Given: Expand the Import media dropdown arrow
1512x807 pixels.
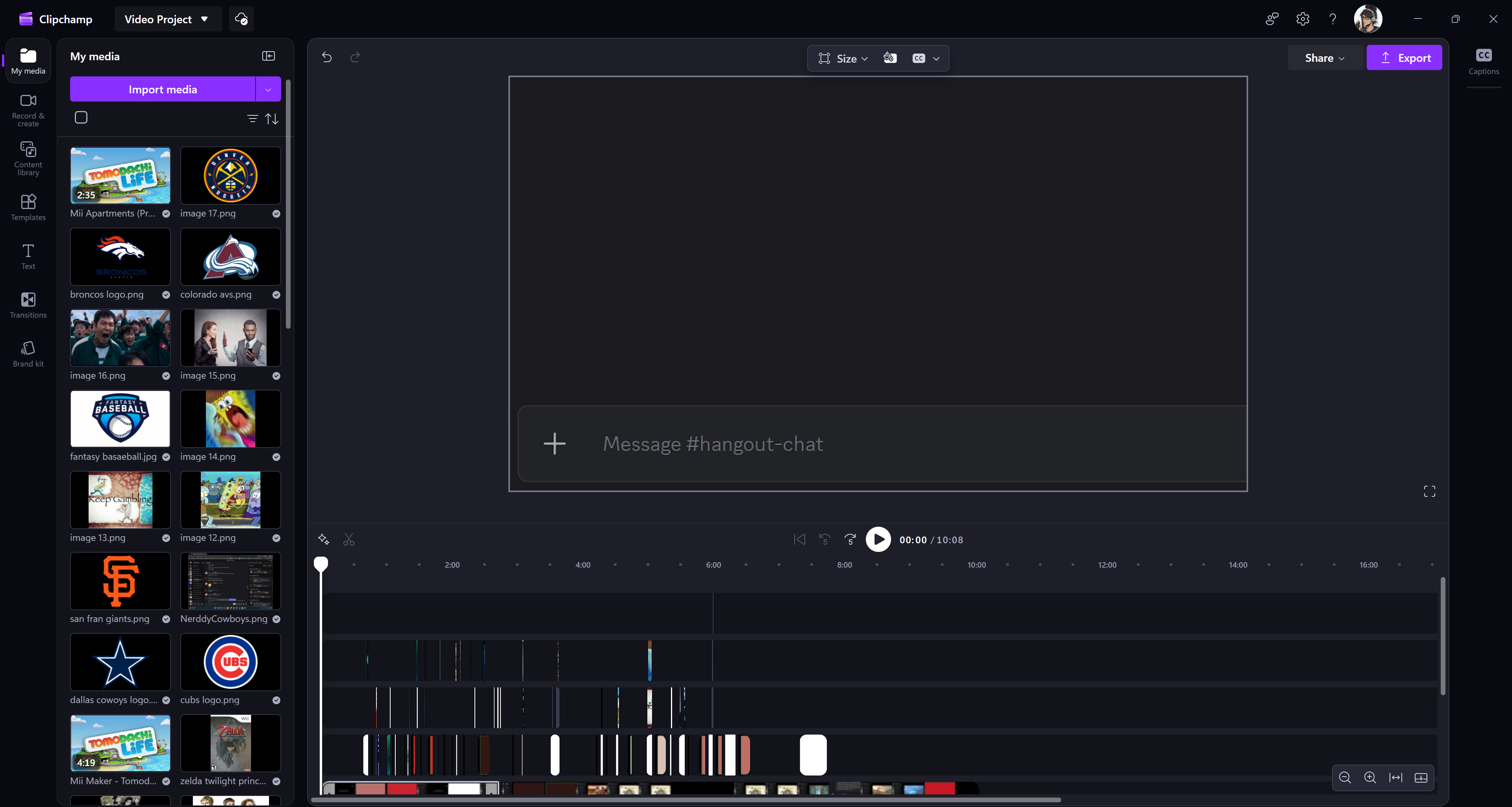Looking at the screenshot, I should click(x=268, y=89).
